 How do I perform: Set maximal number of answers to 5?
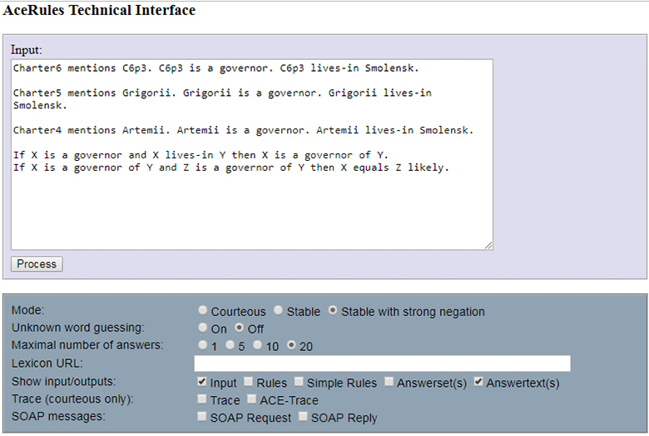(x=232, y=345)
